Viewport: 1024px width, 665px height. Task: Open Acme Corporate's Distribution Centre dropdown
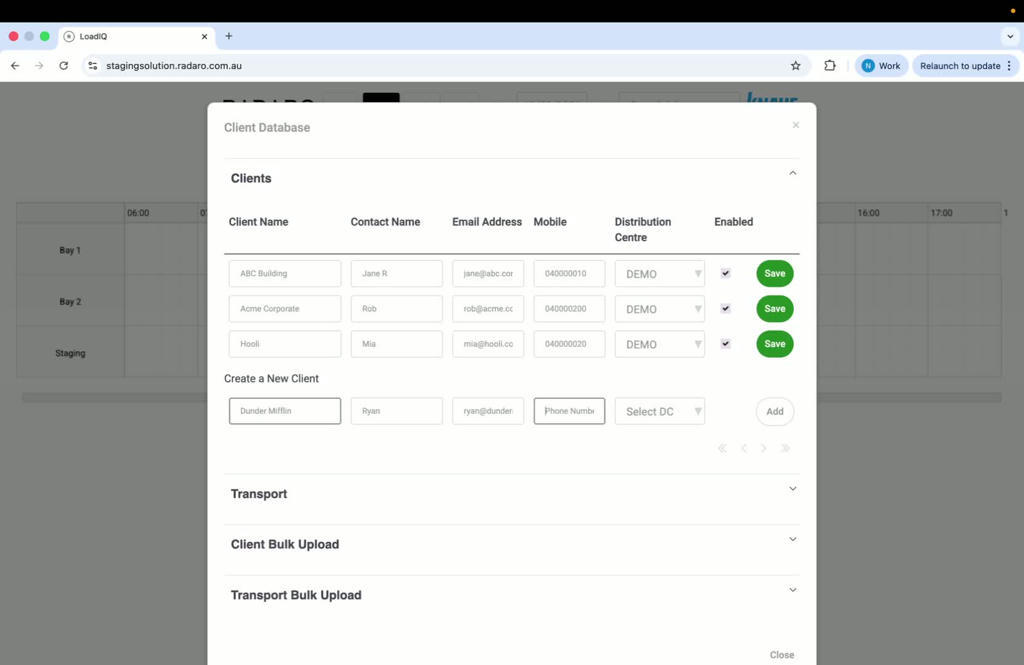point(660,309)
